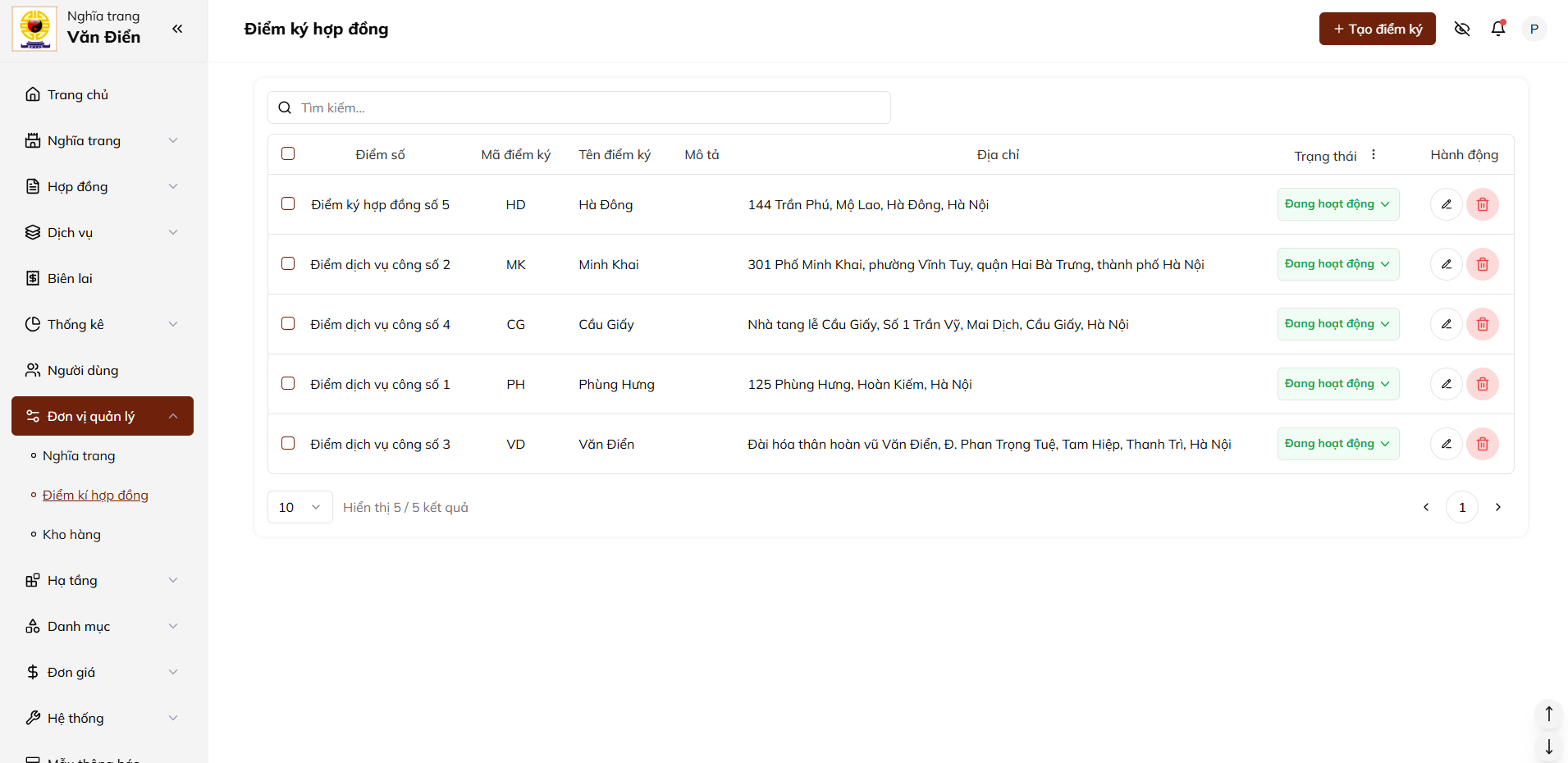Toggle the crossed-eye visibility icon
The height and width of the screenshot is (763, 1568).
(x=1461, y=29)
